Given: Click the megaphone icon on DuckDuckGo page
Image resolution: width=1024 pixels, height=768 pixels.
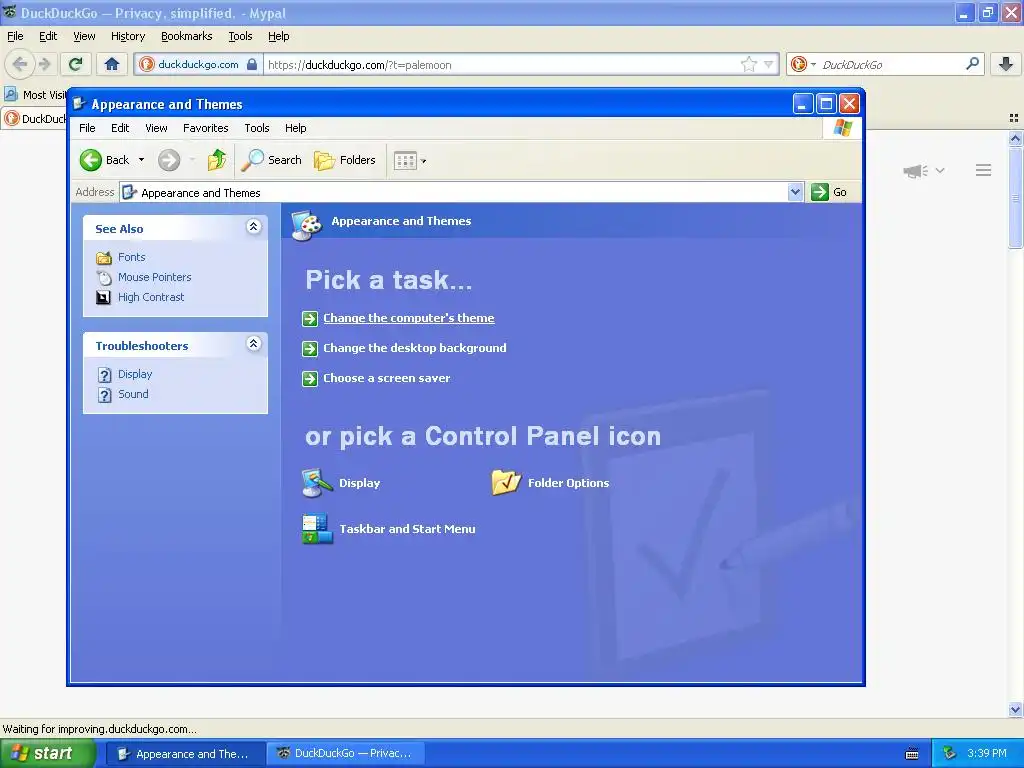Looking at the screenshot, I should pyautogui.click(x=916, y=171).
